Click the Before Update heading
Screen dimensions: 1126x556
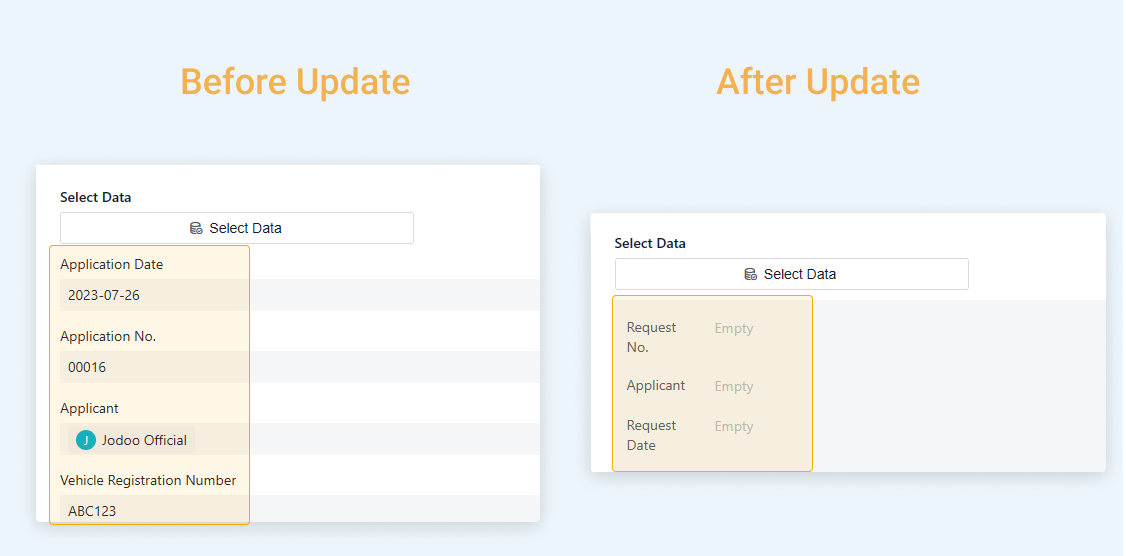coord(295,81)
